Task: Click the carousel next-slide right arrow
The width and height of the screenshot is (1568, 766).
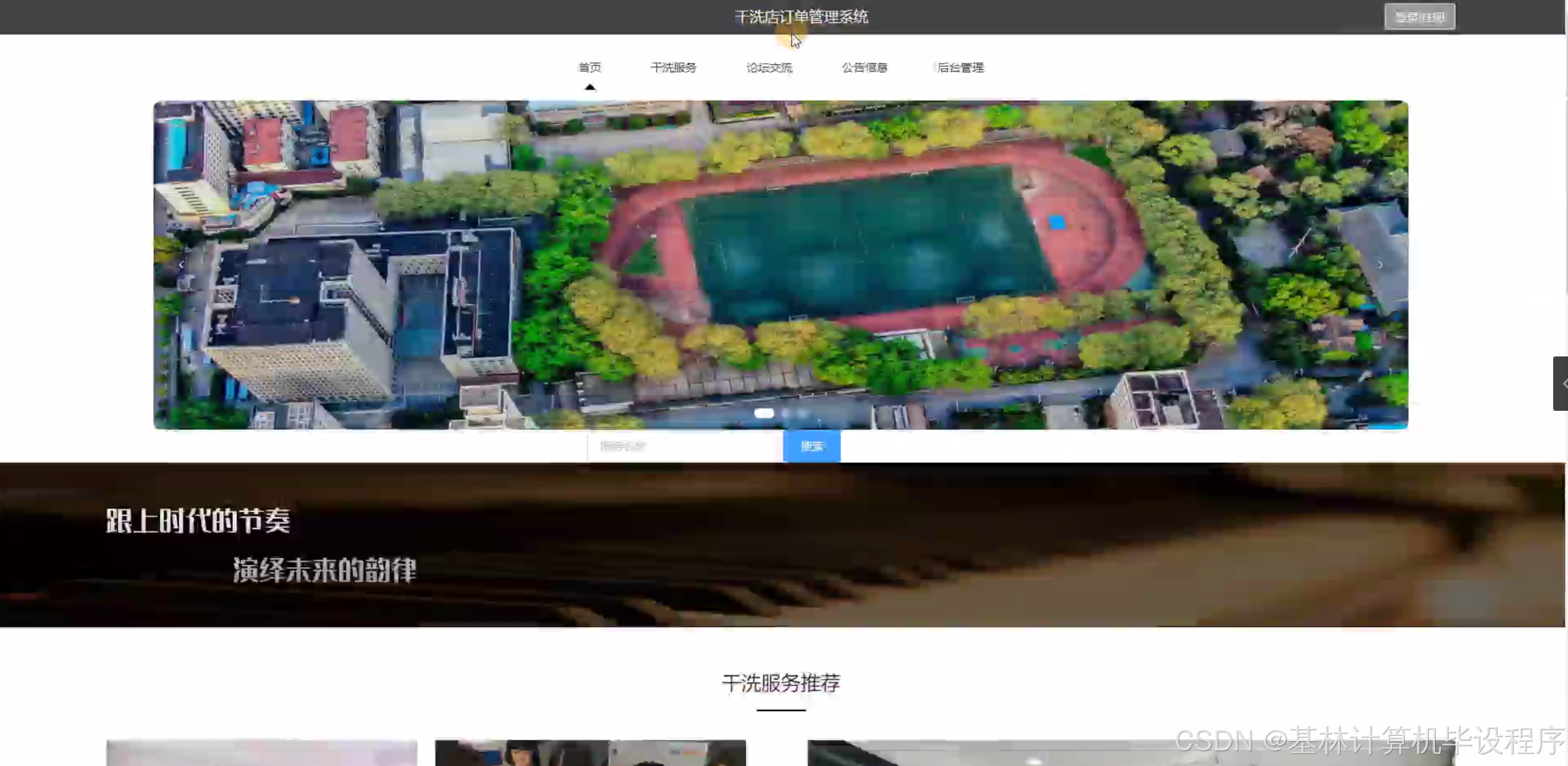Action: point(1380,264)
